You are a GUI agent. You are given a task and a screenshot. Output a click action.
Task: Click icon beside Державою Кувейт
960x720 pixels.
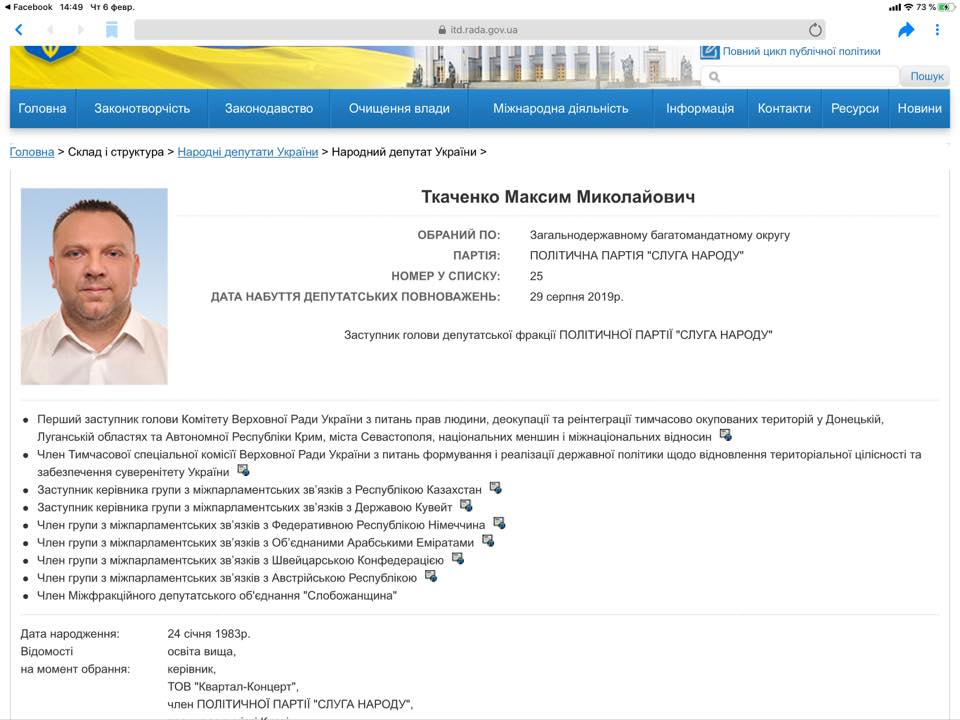466,506
